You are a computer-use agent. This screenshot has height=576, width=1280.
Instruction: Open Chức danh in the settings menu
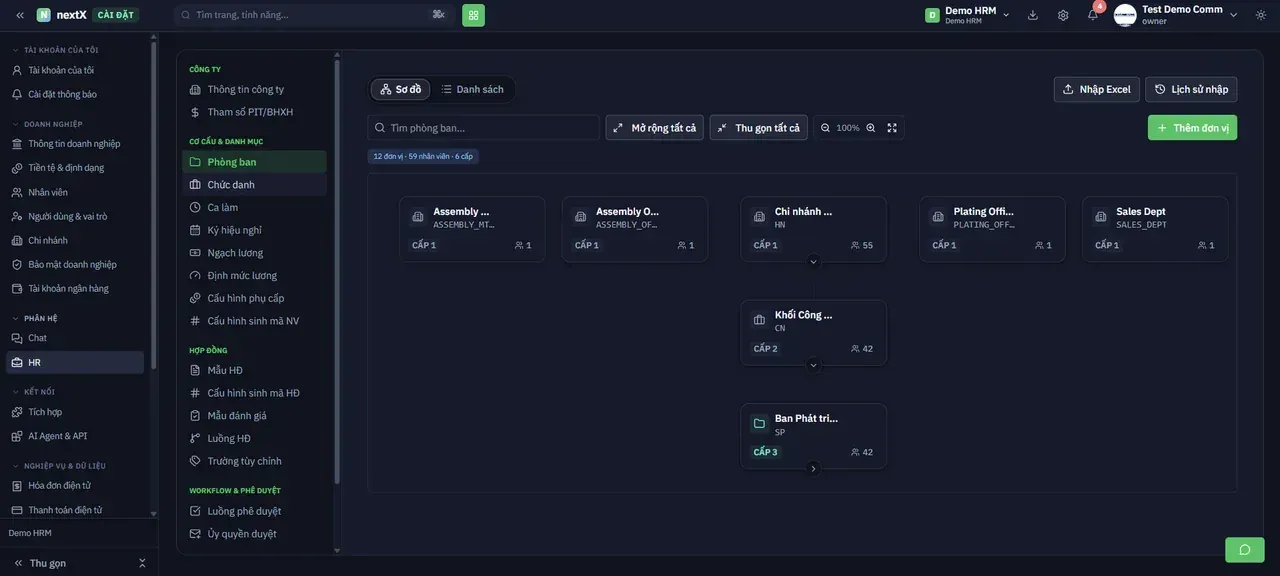click(254, 185)
